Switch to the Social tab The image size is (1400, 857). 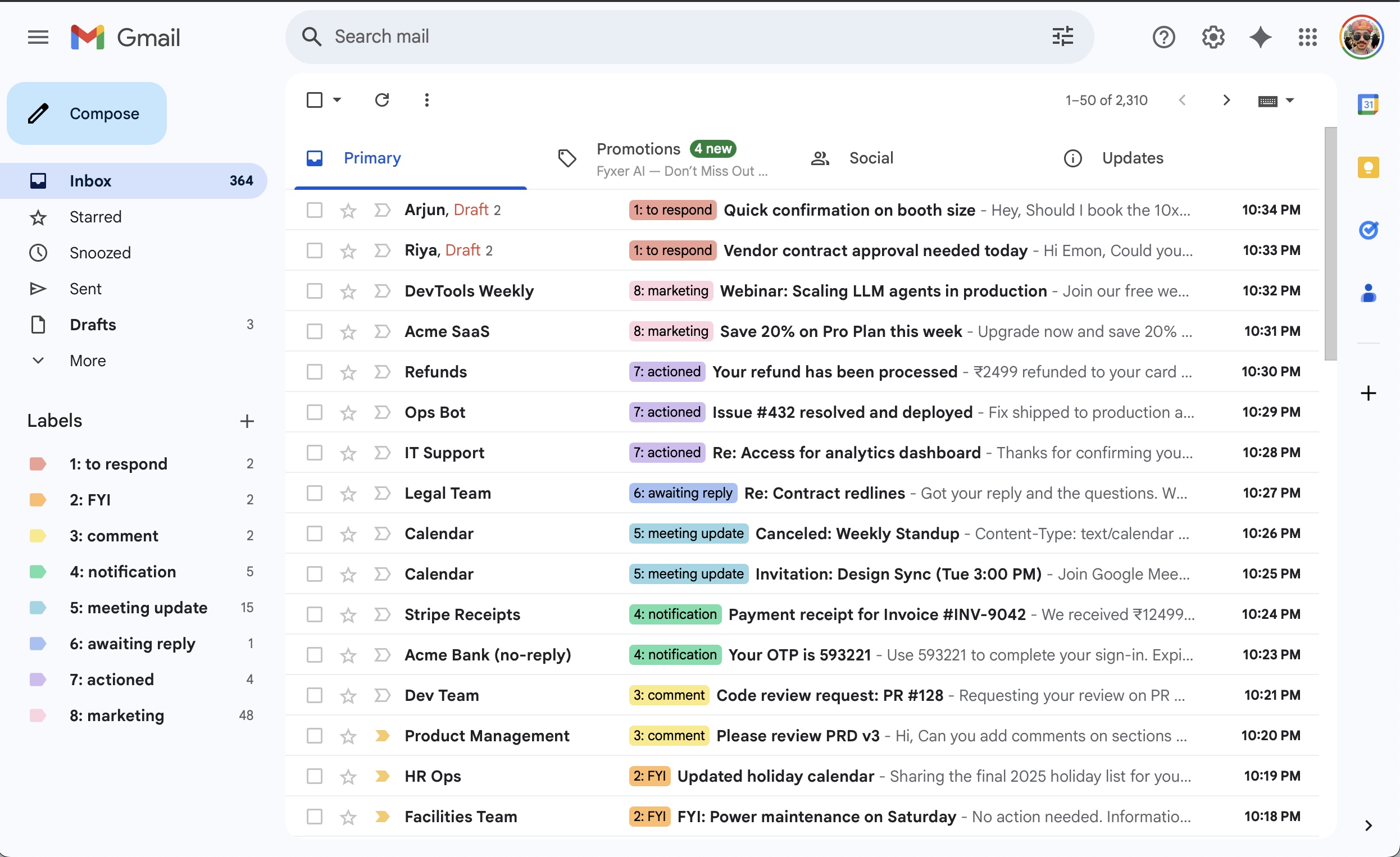pyautogui.click(x=871, y=158)
